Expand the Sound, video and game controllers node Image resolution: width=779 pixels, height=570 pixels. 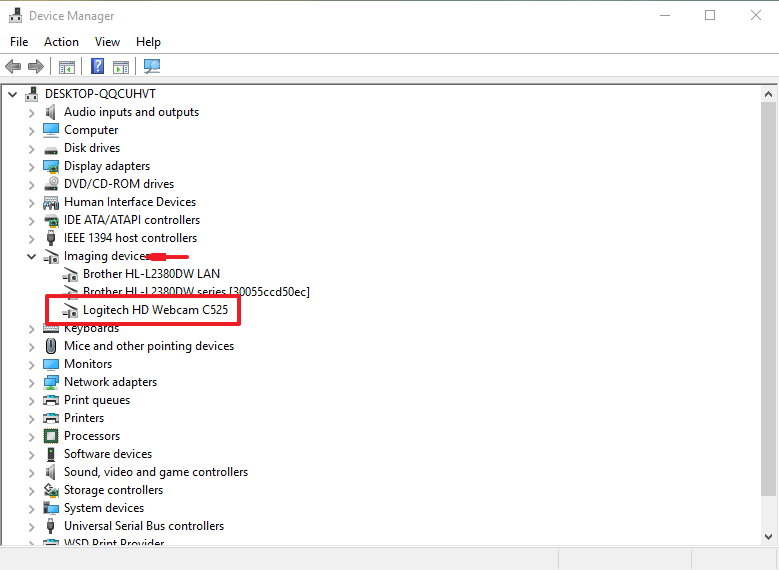click(32, 473)
